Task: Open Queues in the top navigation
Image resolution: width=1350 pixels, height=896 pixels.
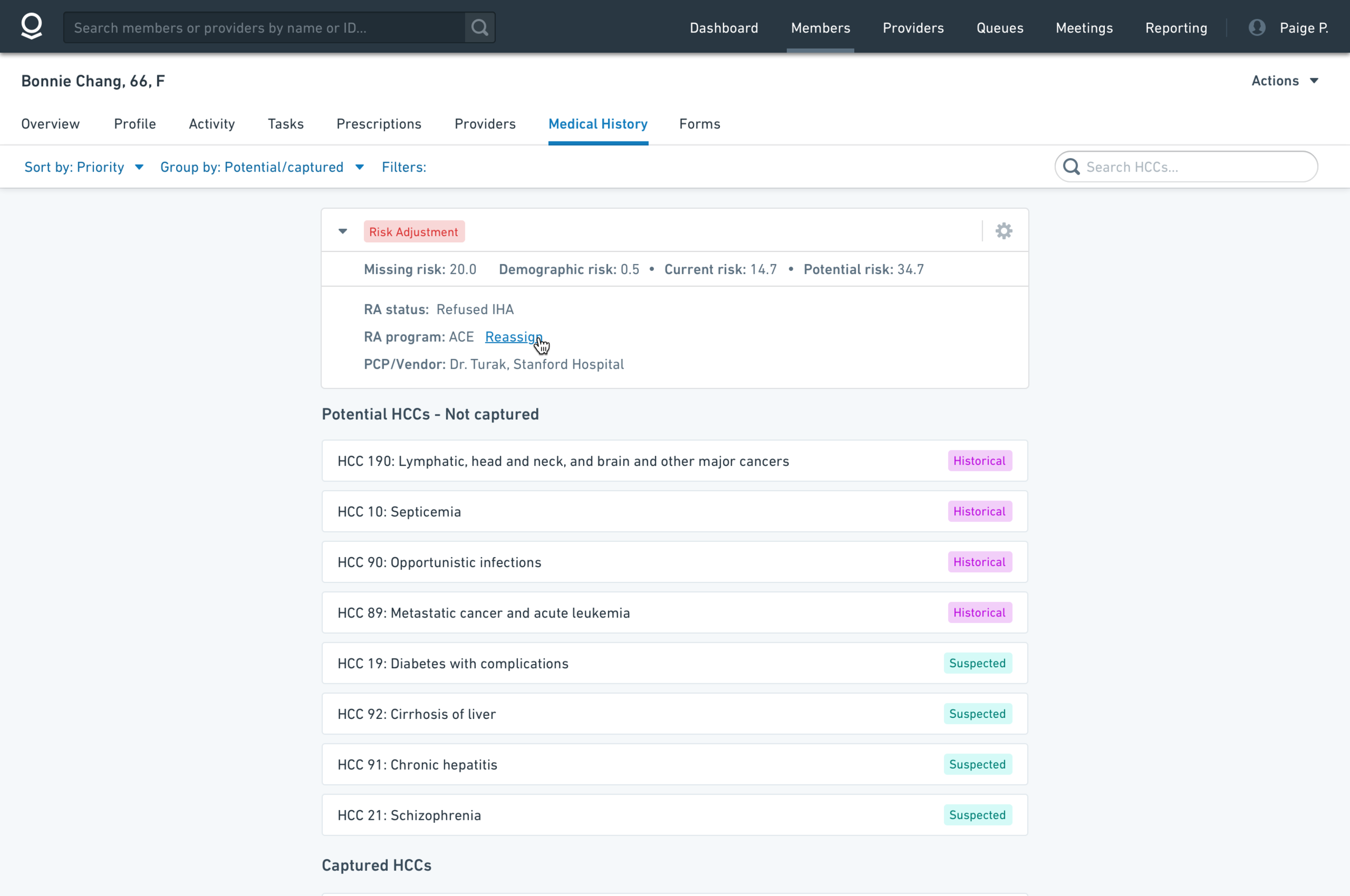Action: pos(999,28)
